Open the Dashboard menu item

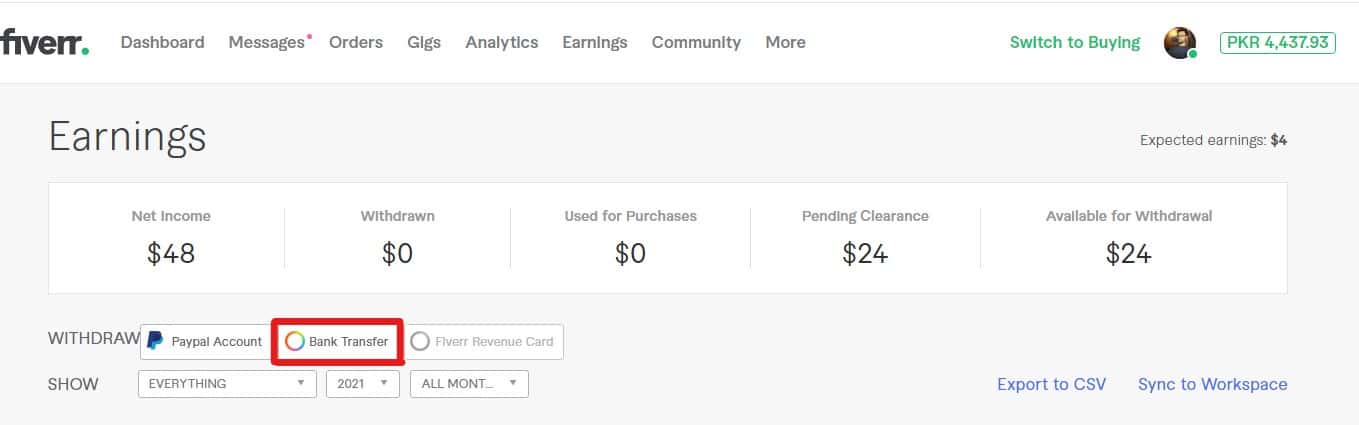[x=162, y=42]
